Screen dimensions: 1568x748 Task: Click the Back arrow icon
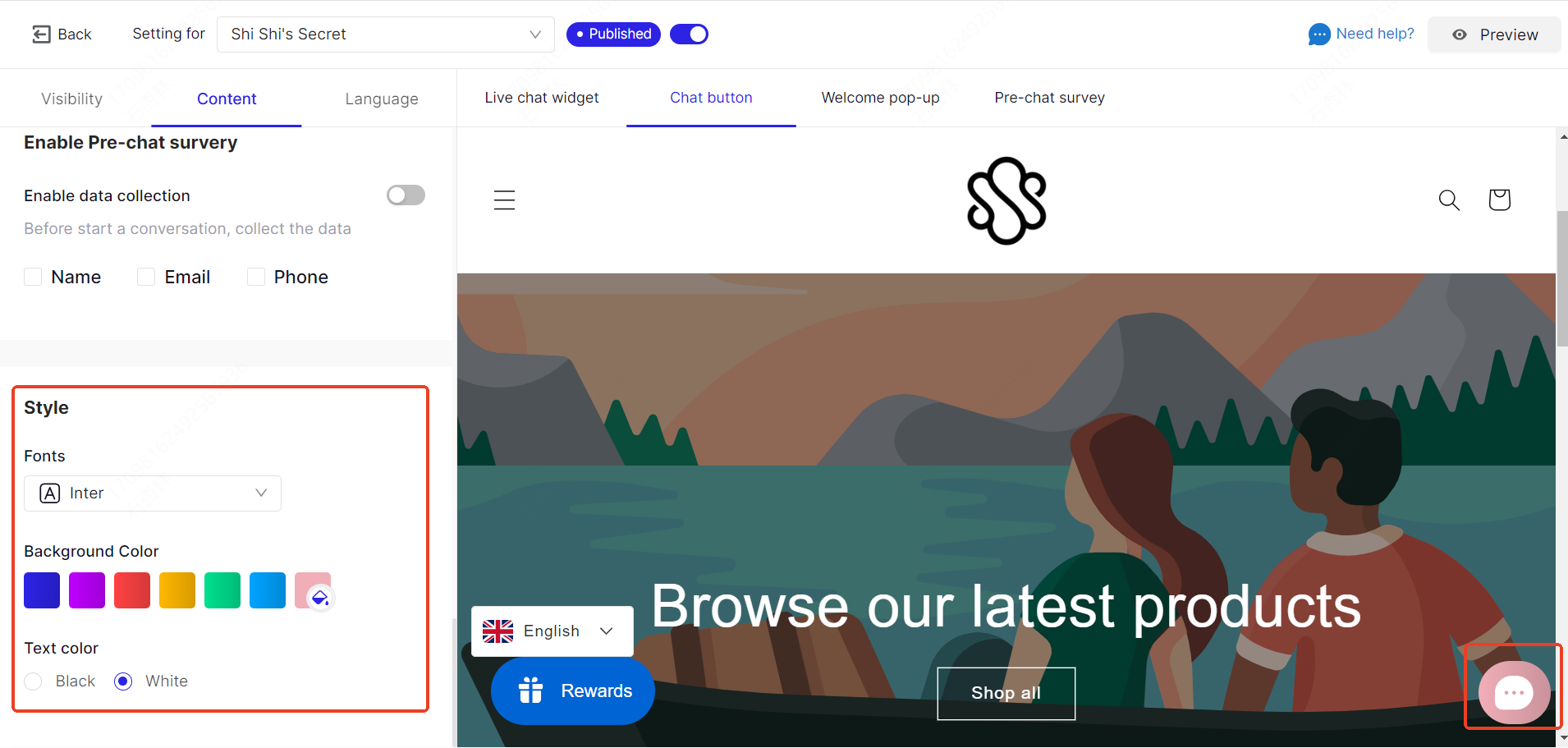click(41, 34)
